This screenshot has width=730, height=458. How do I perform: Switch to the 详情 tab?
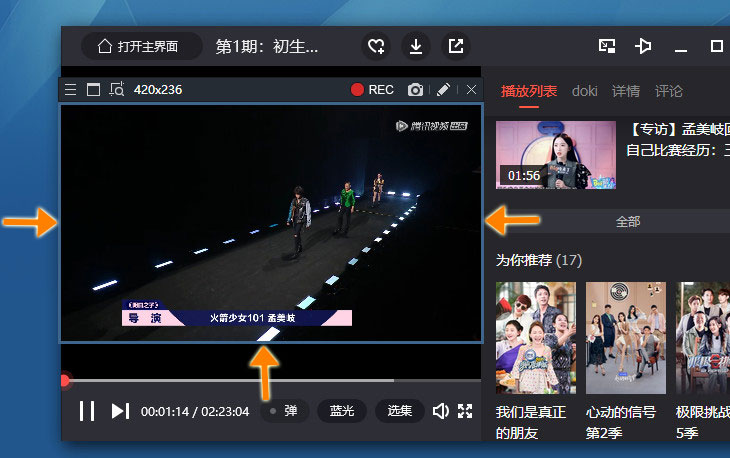coord(626,91)
